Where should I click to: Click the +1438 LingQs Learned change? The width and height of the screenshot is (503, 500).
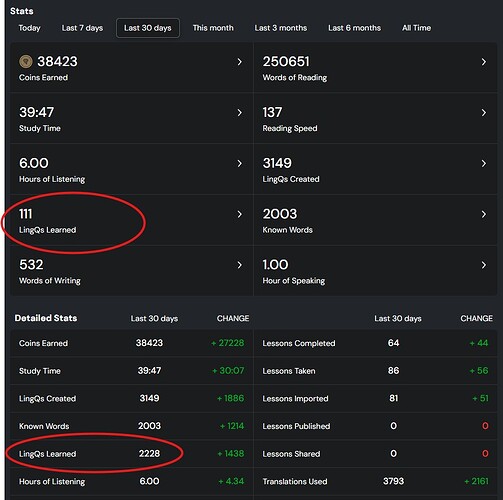[231, 454]
